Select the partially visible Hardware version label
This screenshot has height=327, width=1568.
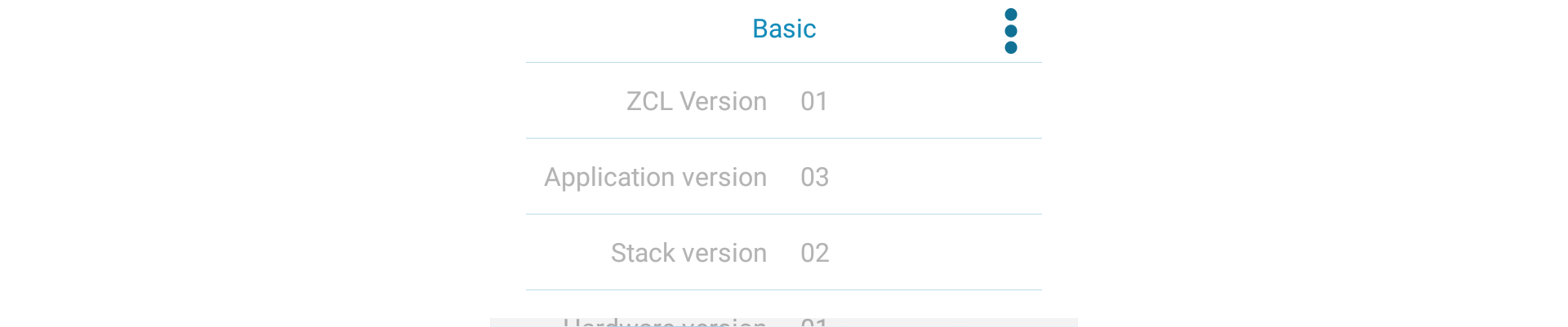(664, 323)
